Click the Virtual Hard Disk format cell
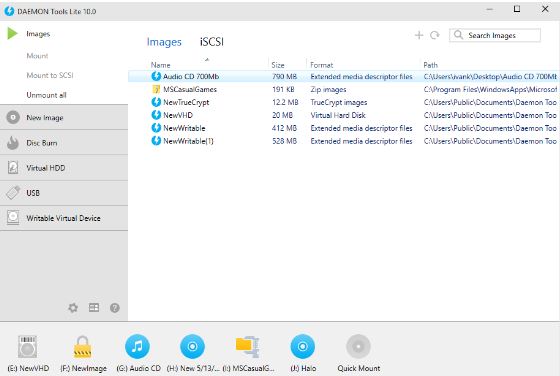Image resolution: width=560 pixels, height=376 pixels. click(x=338, y=115)
